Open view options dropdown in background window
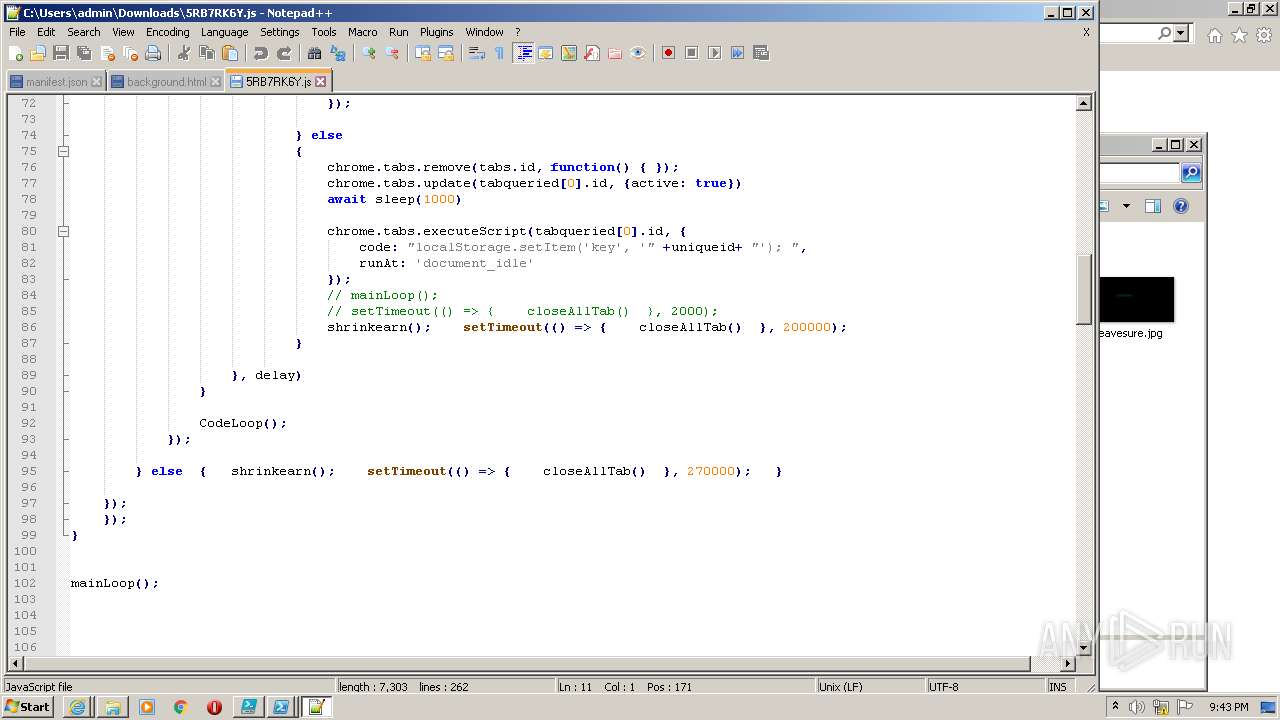The width and height of the screenshot is (1280, 720). tap(1126, 206)
